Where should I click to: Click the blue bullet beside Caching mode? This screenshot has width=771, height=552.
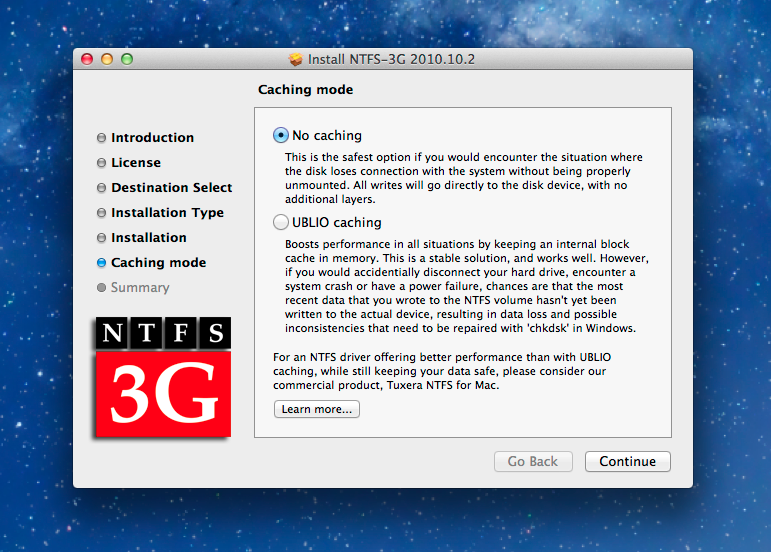point(101,263)
